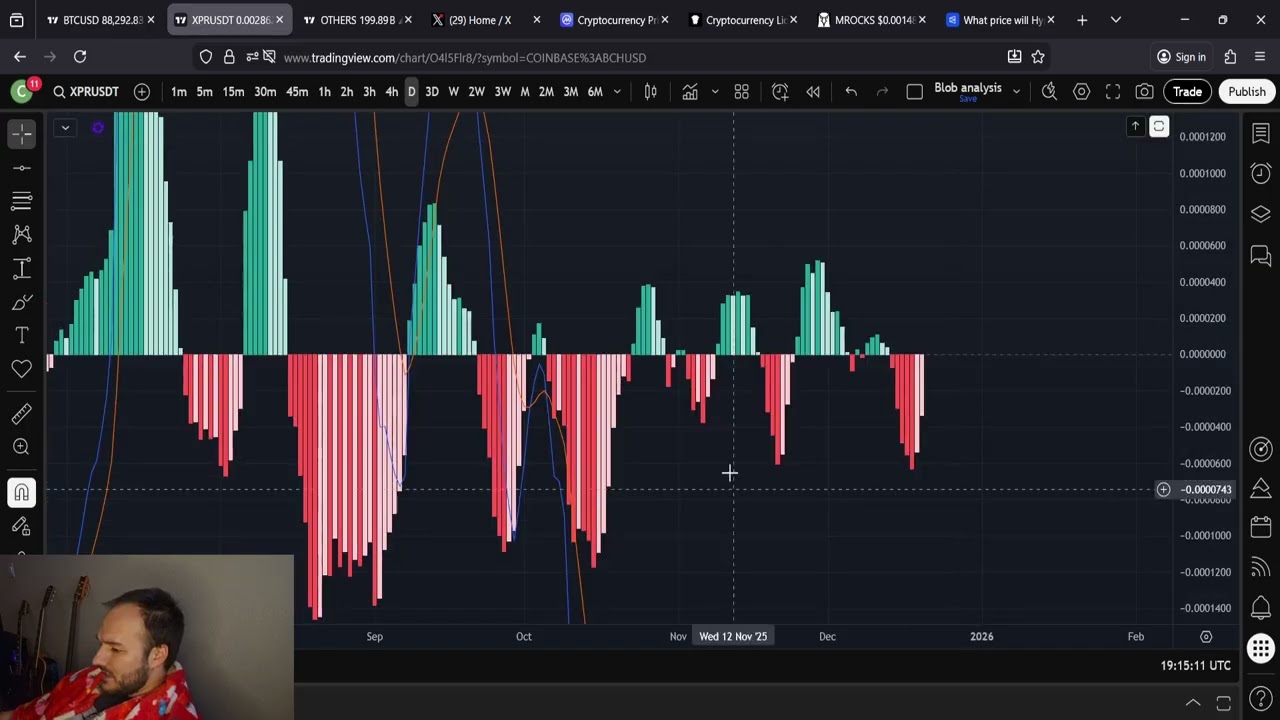Open the watchlist panel on right sidebar
The width and height of the screenshot is (1280, 720).
click(1260, 133)
